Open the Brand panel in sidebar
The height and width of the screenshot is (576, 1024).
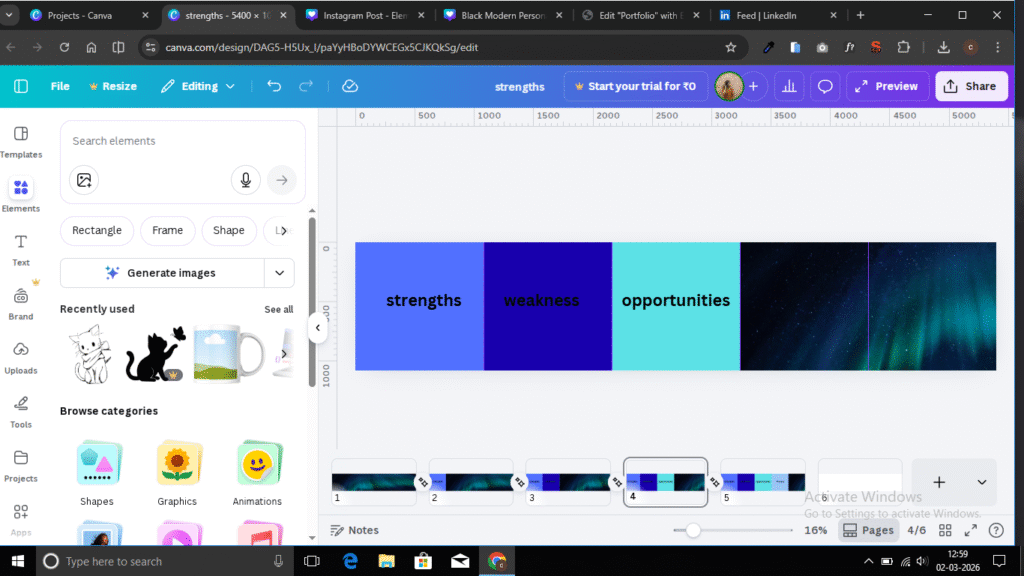tap(20, 303)
